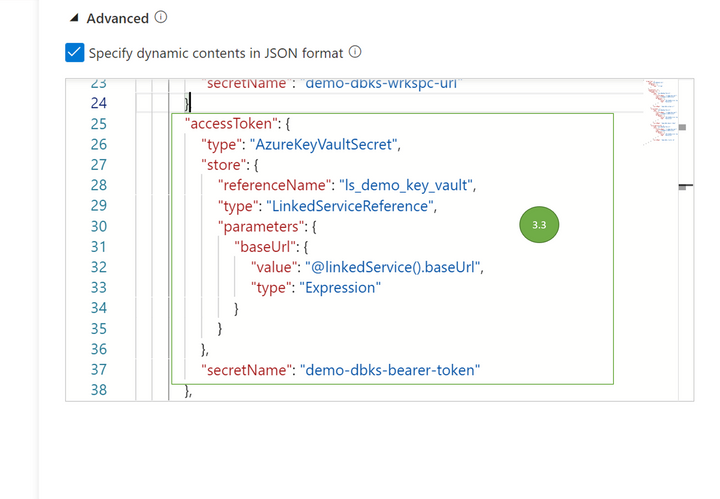Click the code minimap preview
Viewport: 720px width, 499px height.
[x=660, y=112]
